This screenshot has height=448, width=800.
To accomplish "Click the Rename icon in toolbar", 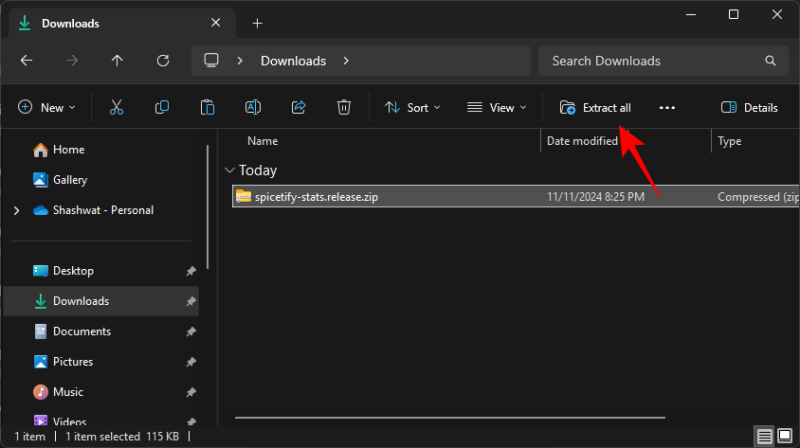I will click(x=253, y=107).
